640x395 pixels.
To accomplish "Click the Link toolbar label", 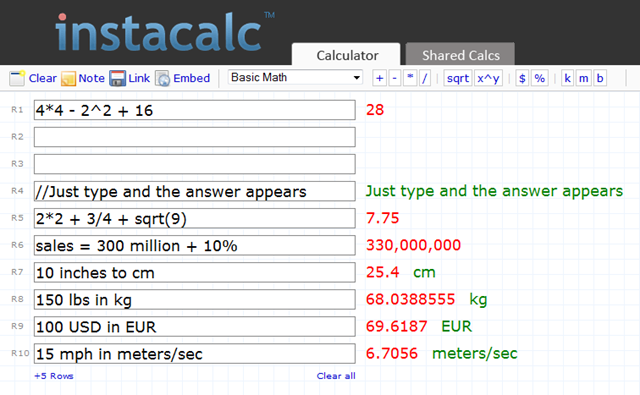I will [x=139, y=78].
